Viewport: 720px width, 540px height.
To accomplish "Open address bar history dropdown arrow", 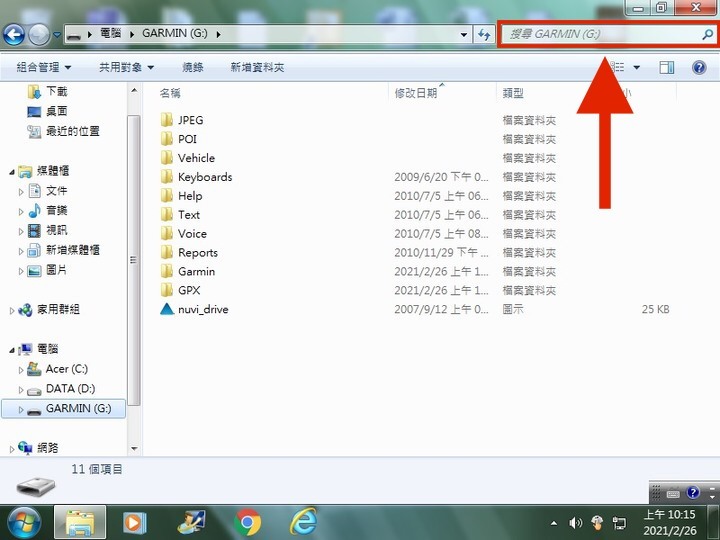I will (x=464, y=34).
